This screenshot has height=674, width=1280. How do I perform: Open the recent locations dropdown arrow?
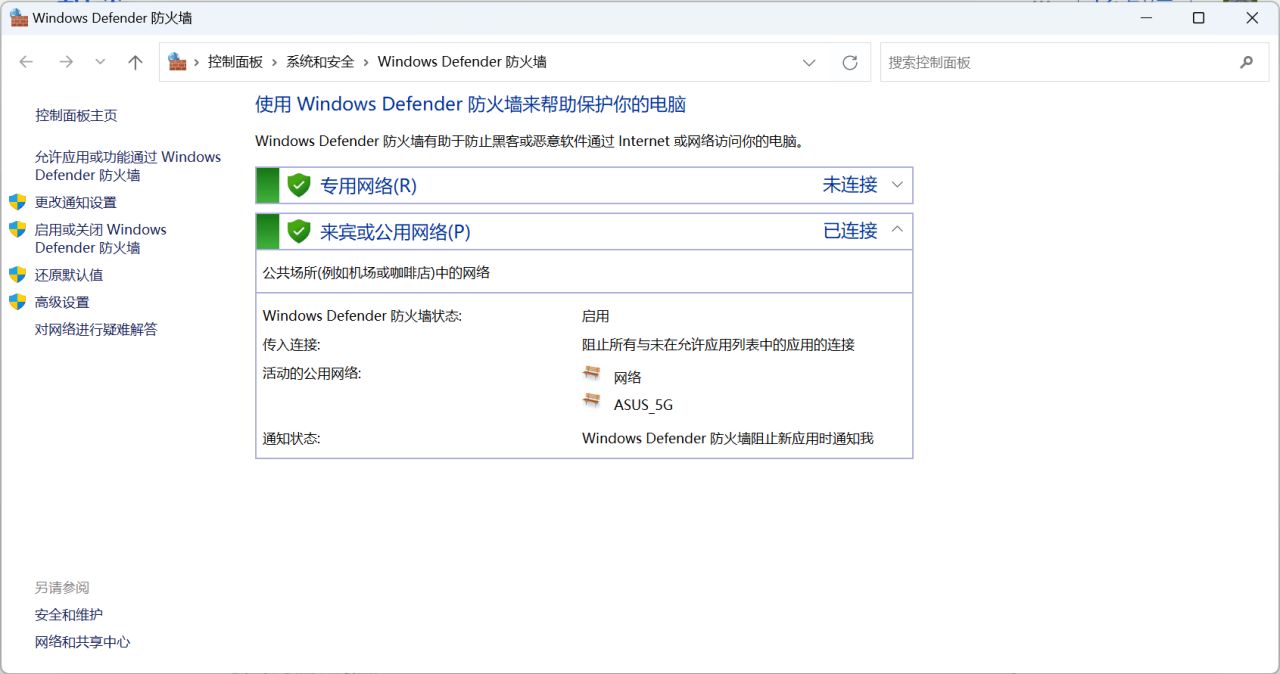(x=100, y=62)
